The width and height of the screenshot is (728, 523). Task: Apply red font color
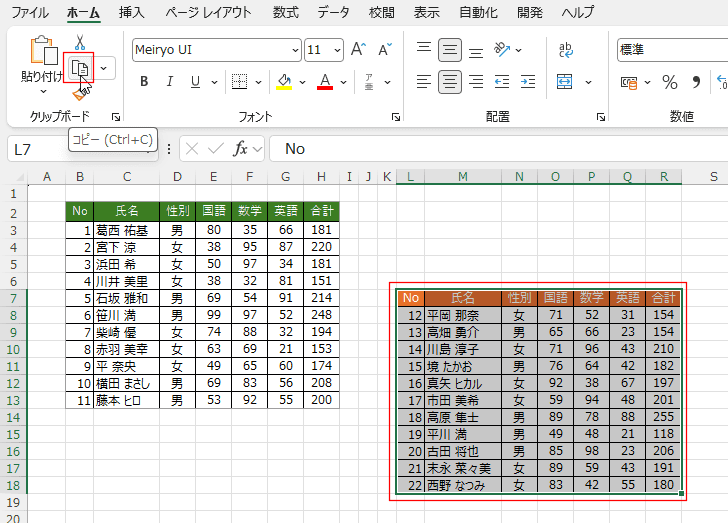[325, 82]
